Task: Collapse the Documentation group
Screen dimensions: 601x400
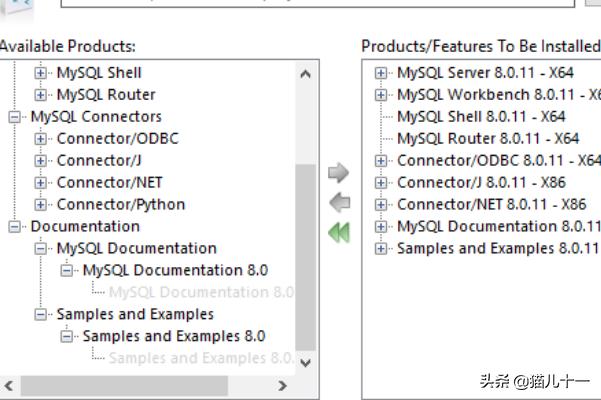Action: (x=15, y=227)
